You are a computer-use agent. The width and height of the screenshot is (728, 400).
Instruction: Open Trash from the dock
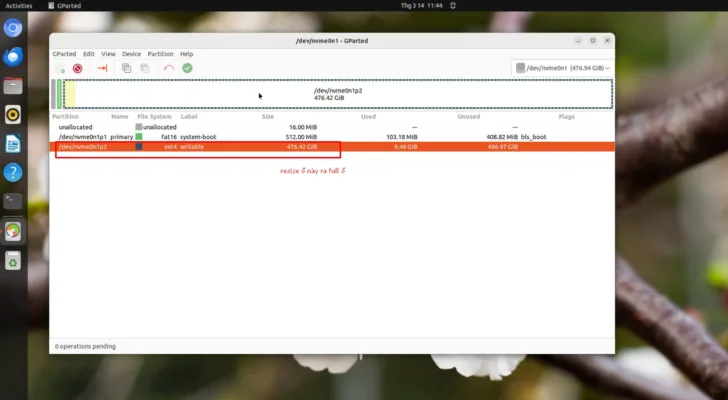pyautogui.click(x=13, y=261)
